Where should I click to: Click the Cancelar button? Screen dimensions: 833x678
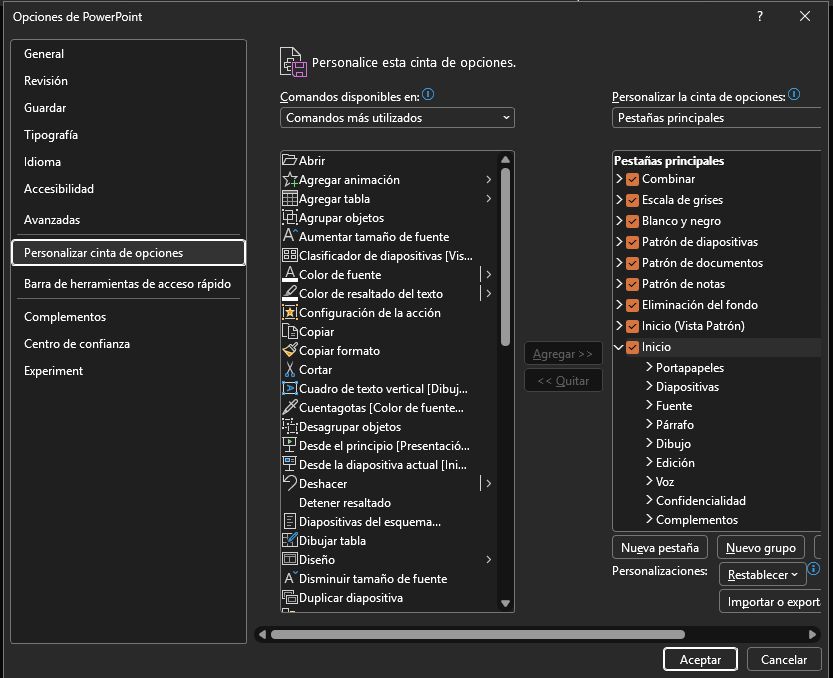tap(784, 659)
